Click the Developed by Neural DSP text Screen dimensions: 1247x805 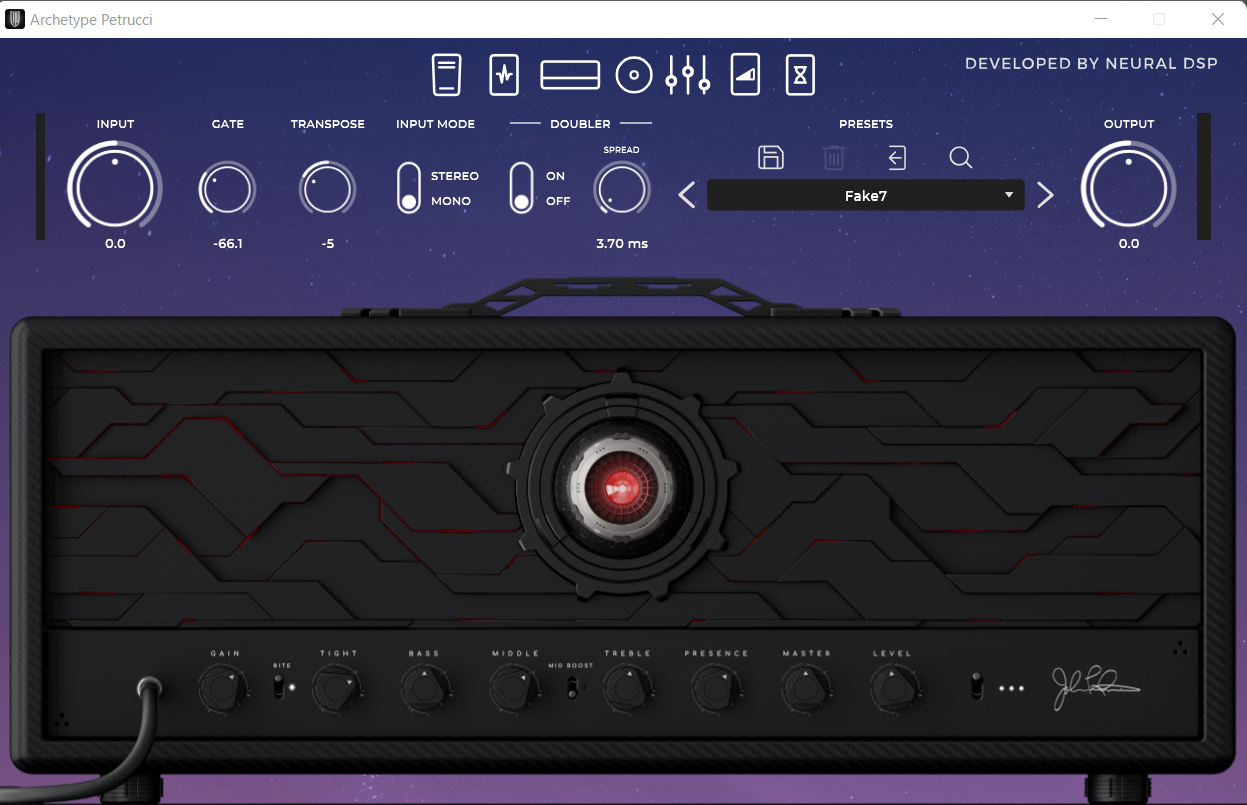pyautogui.click(x=1091, y=64)
